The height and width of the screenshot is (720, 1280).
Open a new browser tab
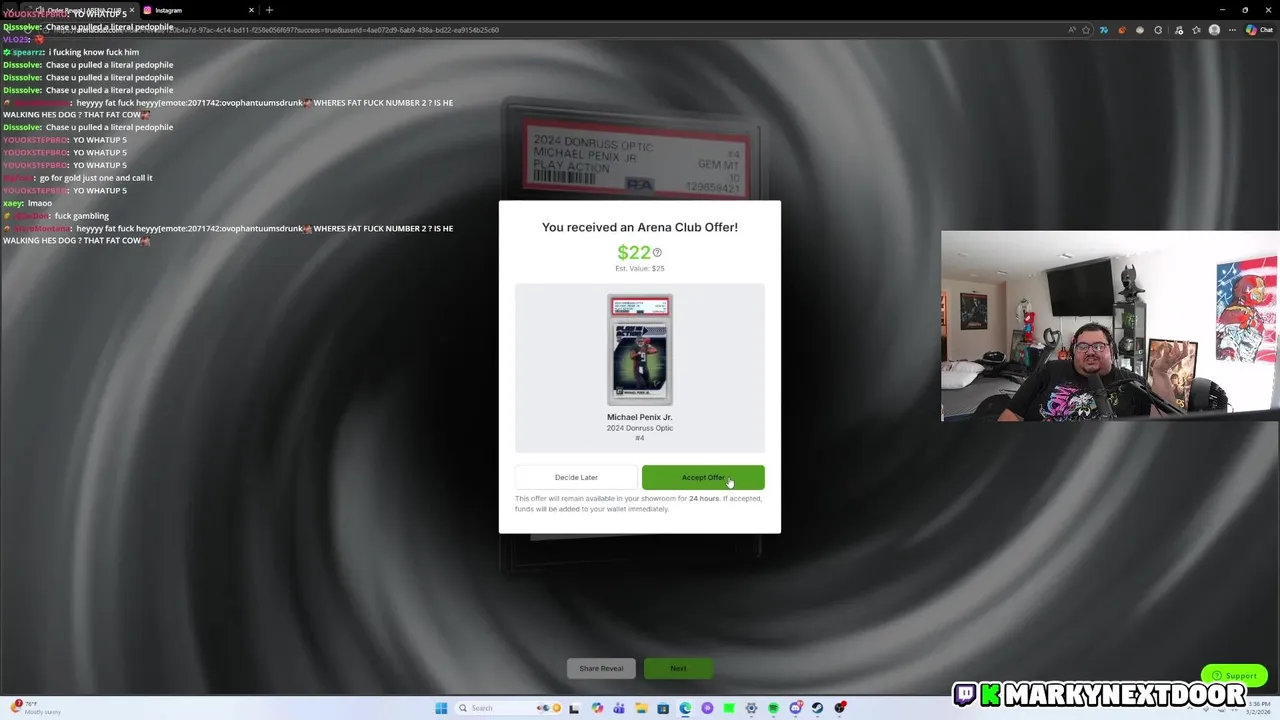tap(269, 10)
